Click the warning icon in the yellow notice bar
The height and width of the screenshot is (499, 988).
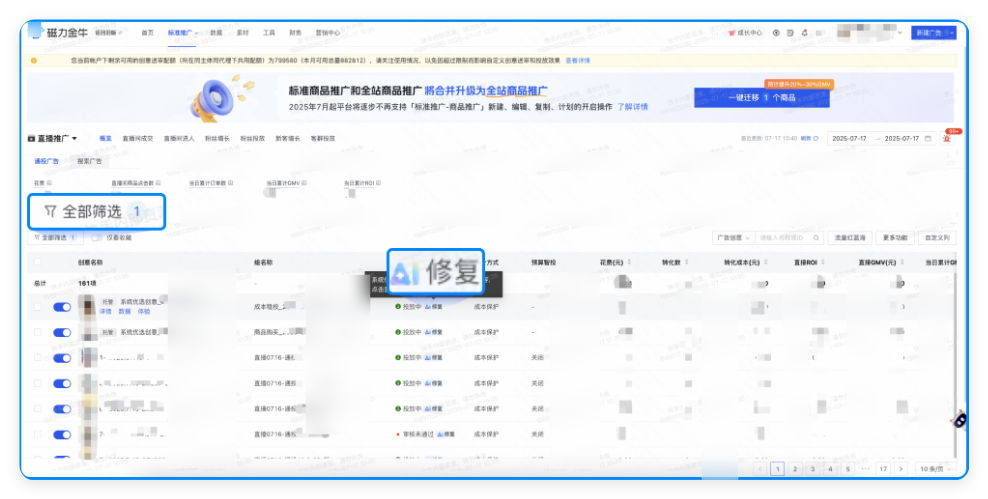34,61
